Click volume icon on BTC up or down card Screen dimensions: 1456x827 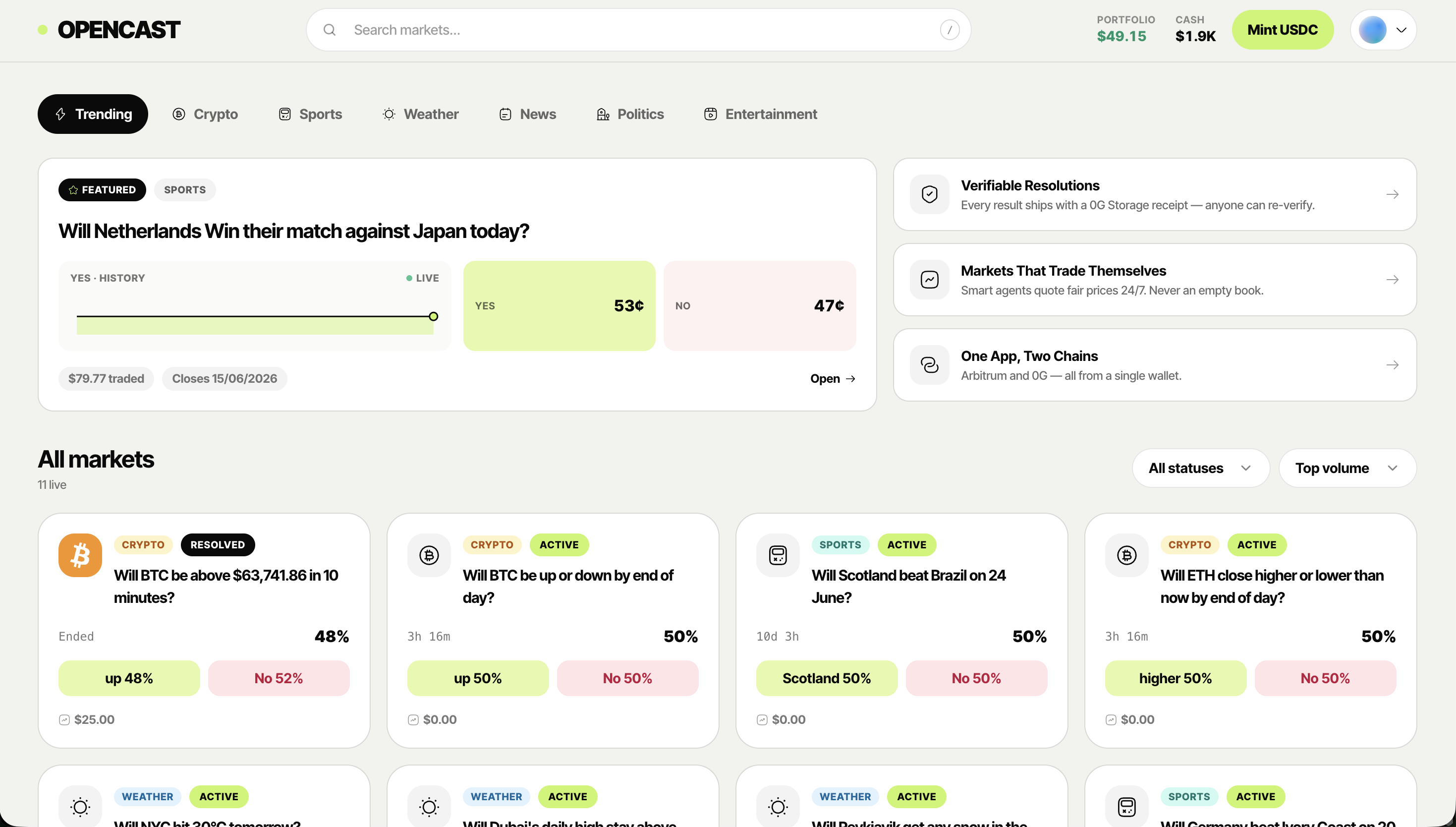tap(413, 719)
